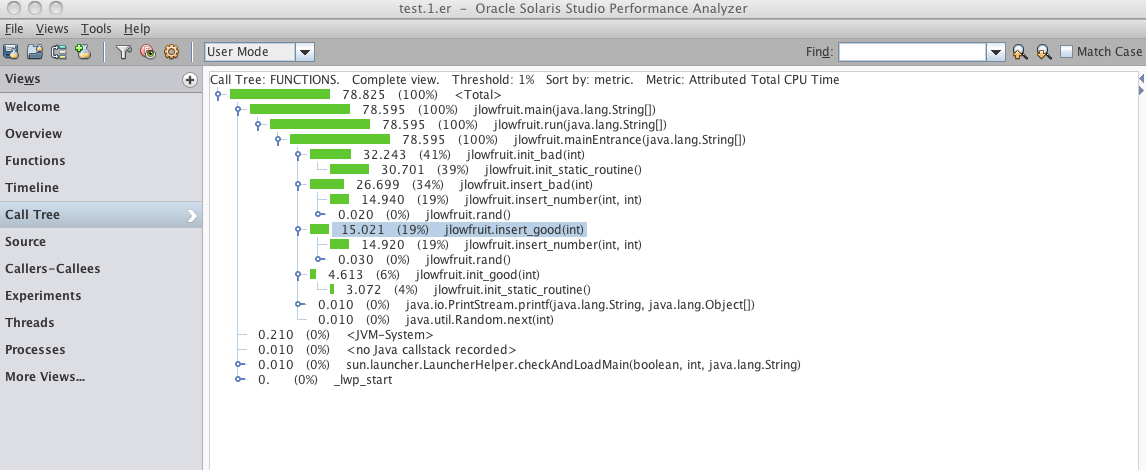Select the highlighted jlowfruit.insert_good(int) row
This screenshot has width=1146, height=470.
pos(460,230)
